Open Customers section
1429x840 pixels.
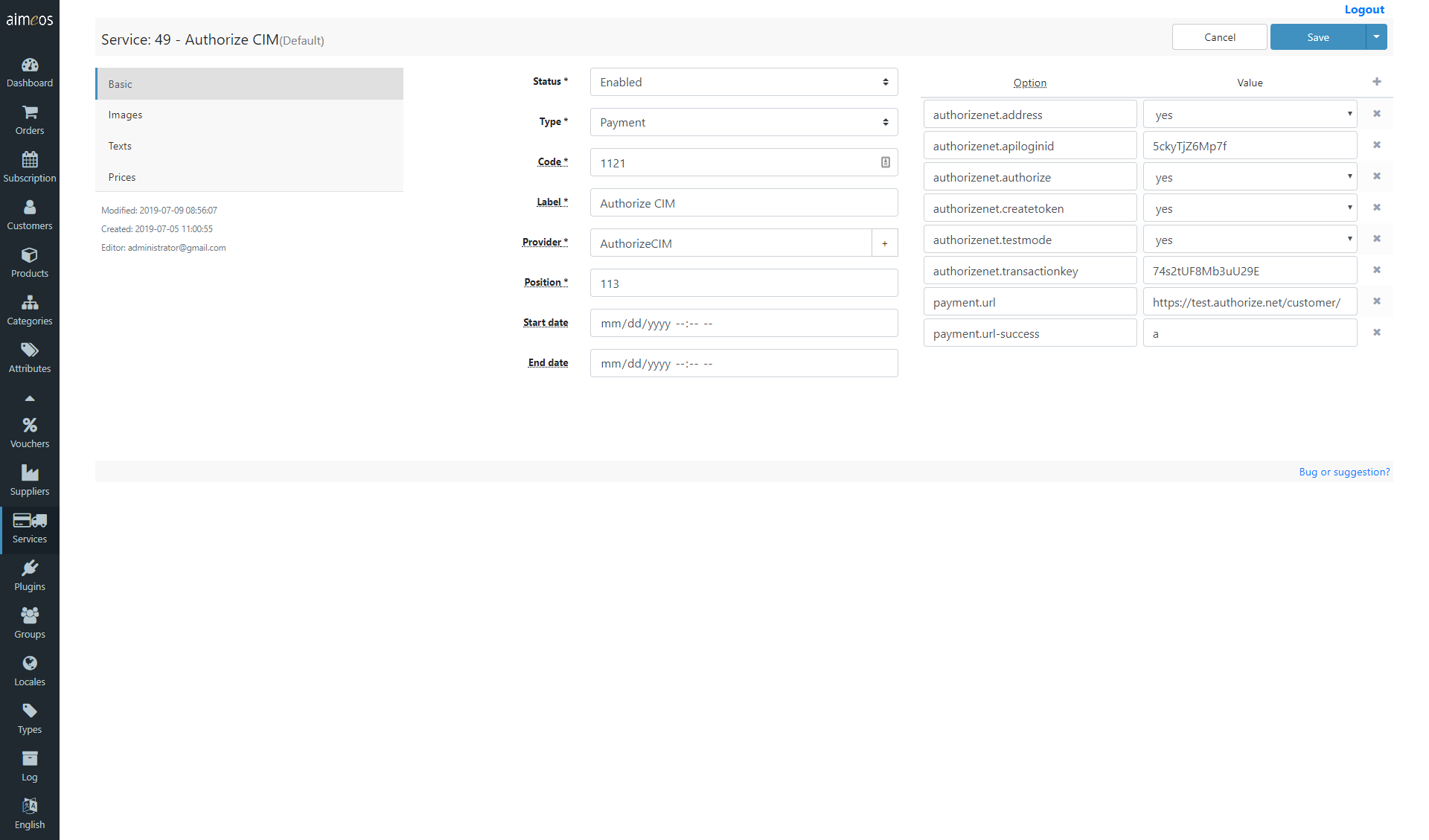30,215
